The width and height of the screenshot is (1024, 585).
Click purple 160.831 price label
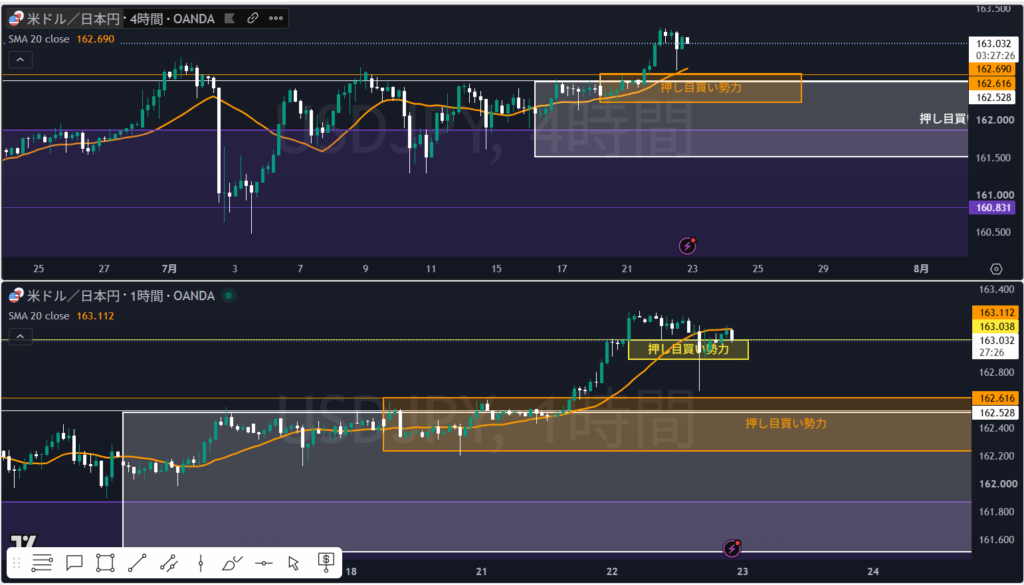point(994,208)
